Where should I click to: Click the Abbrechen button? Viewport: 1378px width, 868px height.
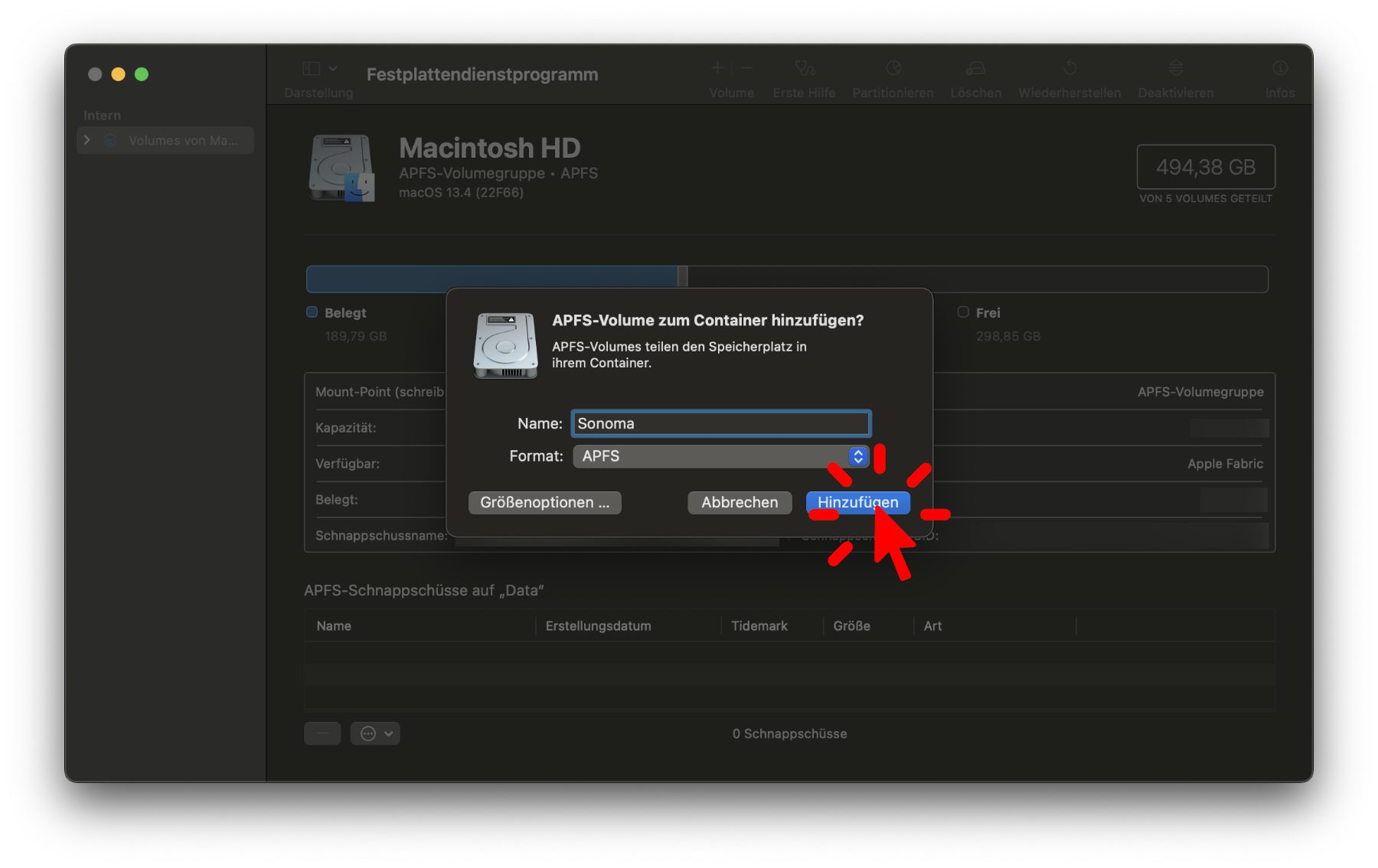click(739, 502)
